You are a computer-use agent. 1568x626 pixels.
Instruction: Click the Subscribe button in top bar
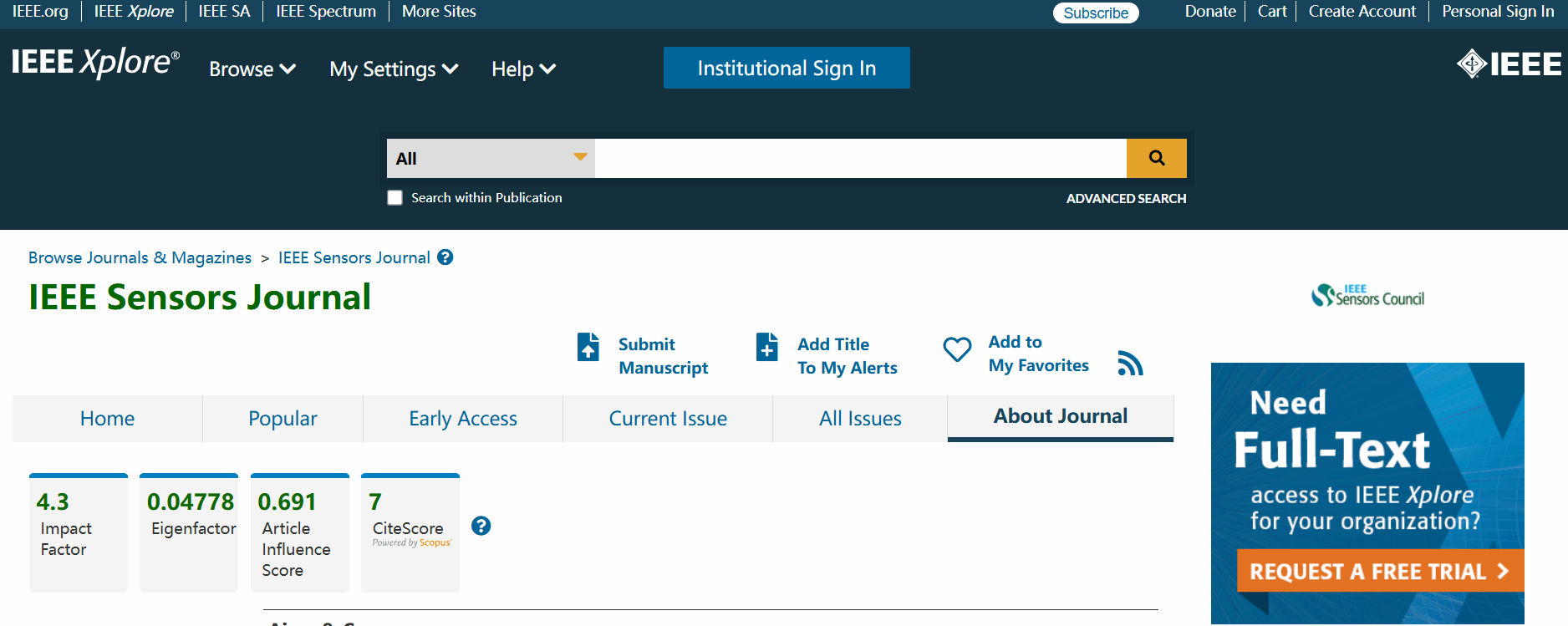pos(1095,13)
